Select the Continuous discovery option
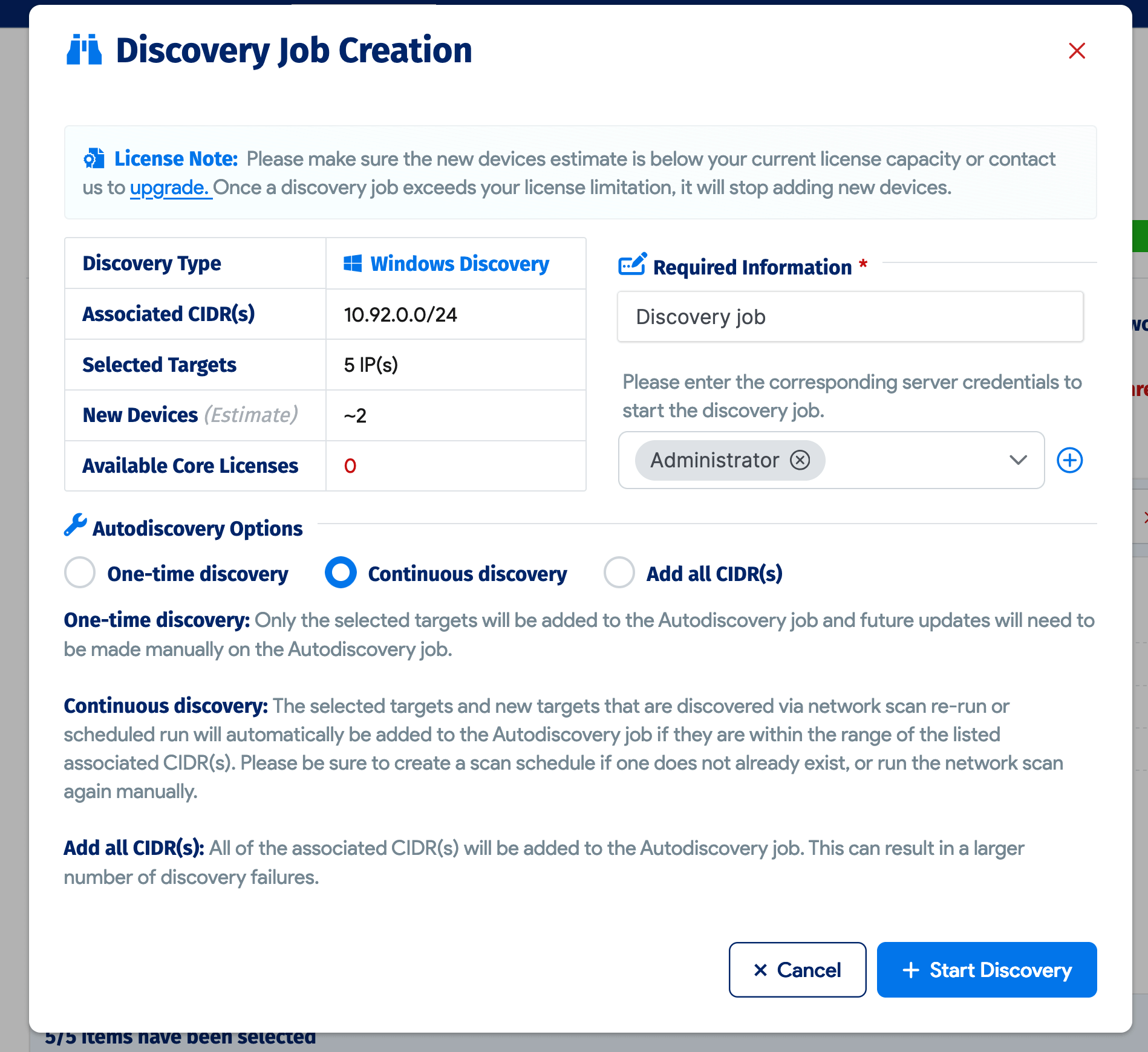 341,573
